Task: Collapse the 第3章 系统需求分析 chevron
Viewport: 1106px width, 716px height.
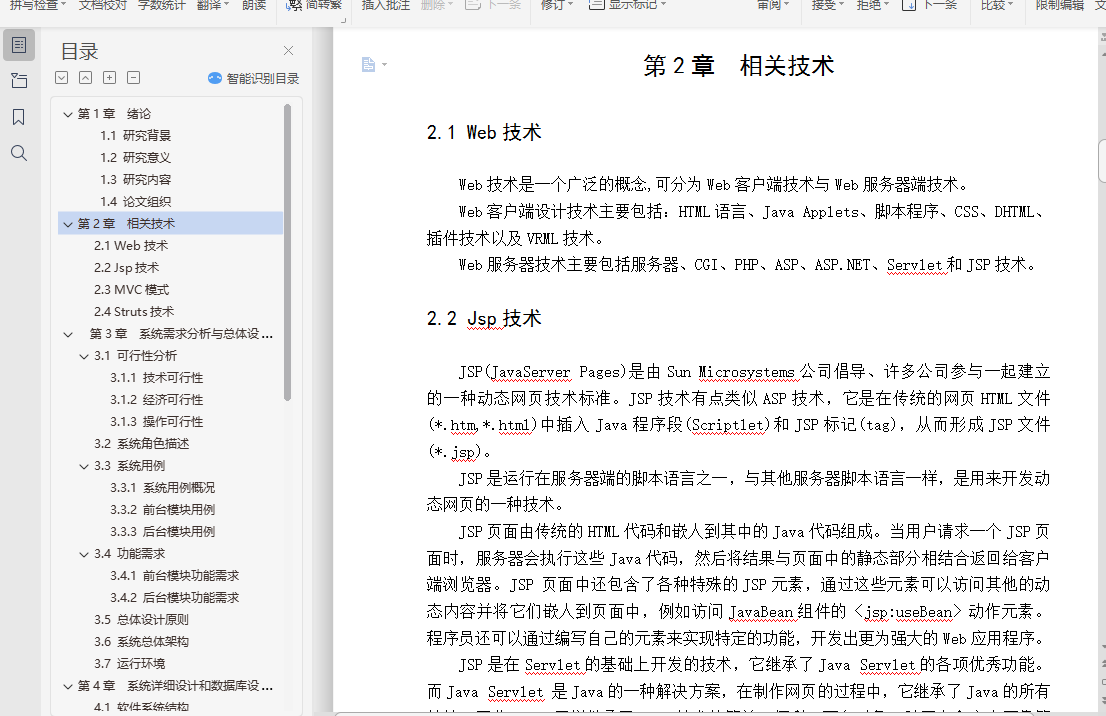Action: (x=68, y=334)
